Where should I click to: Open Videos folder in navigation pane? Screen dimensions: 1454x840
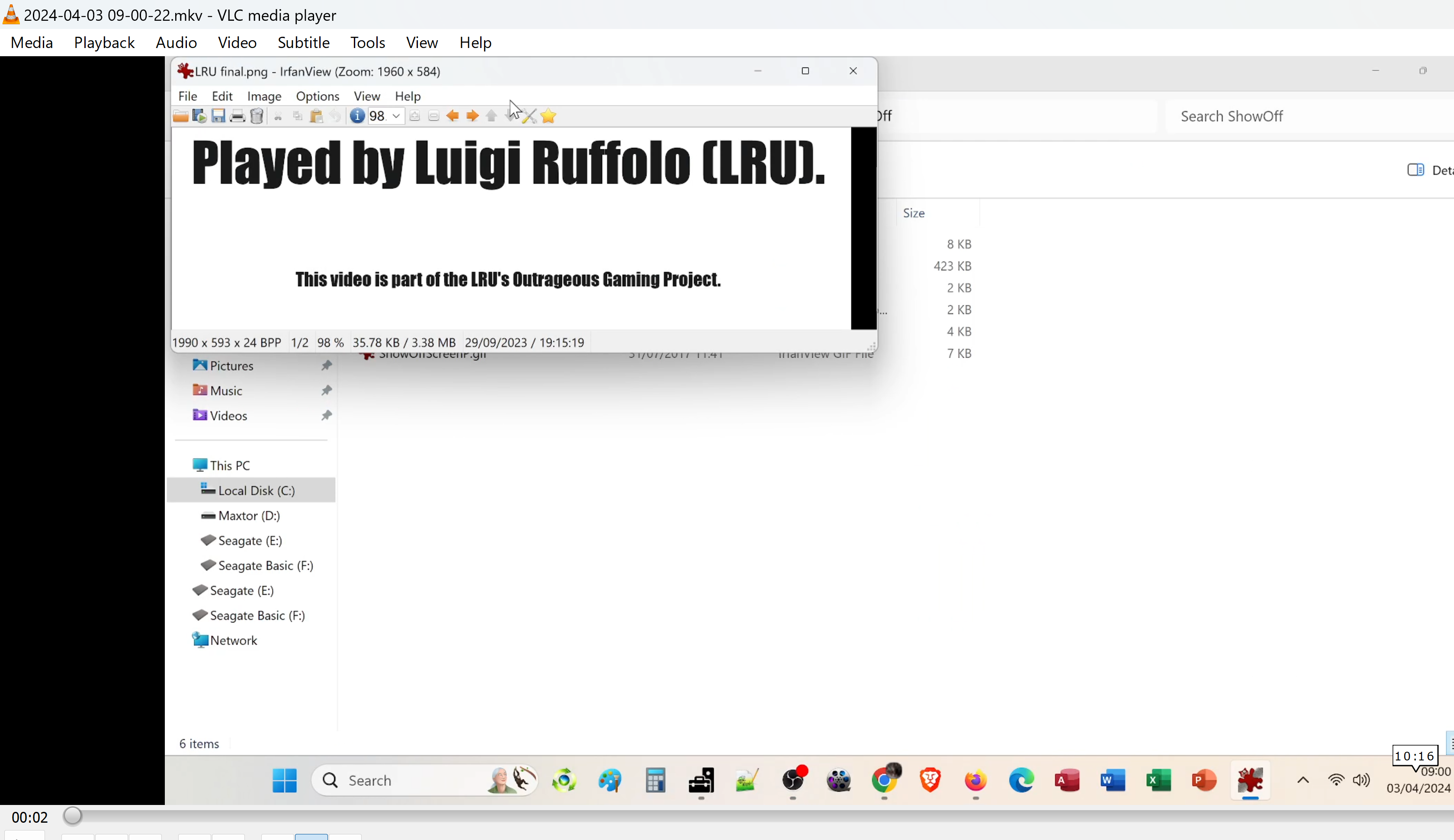[x=228, y=415]
